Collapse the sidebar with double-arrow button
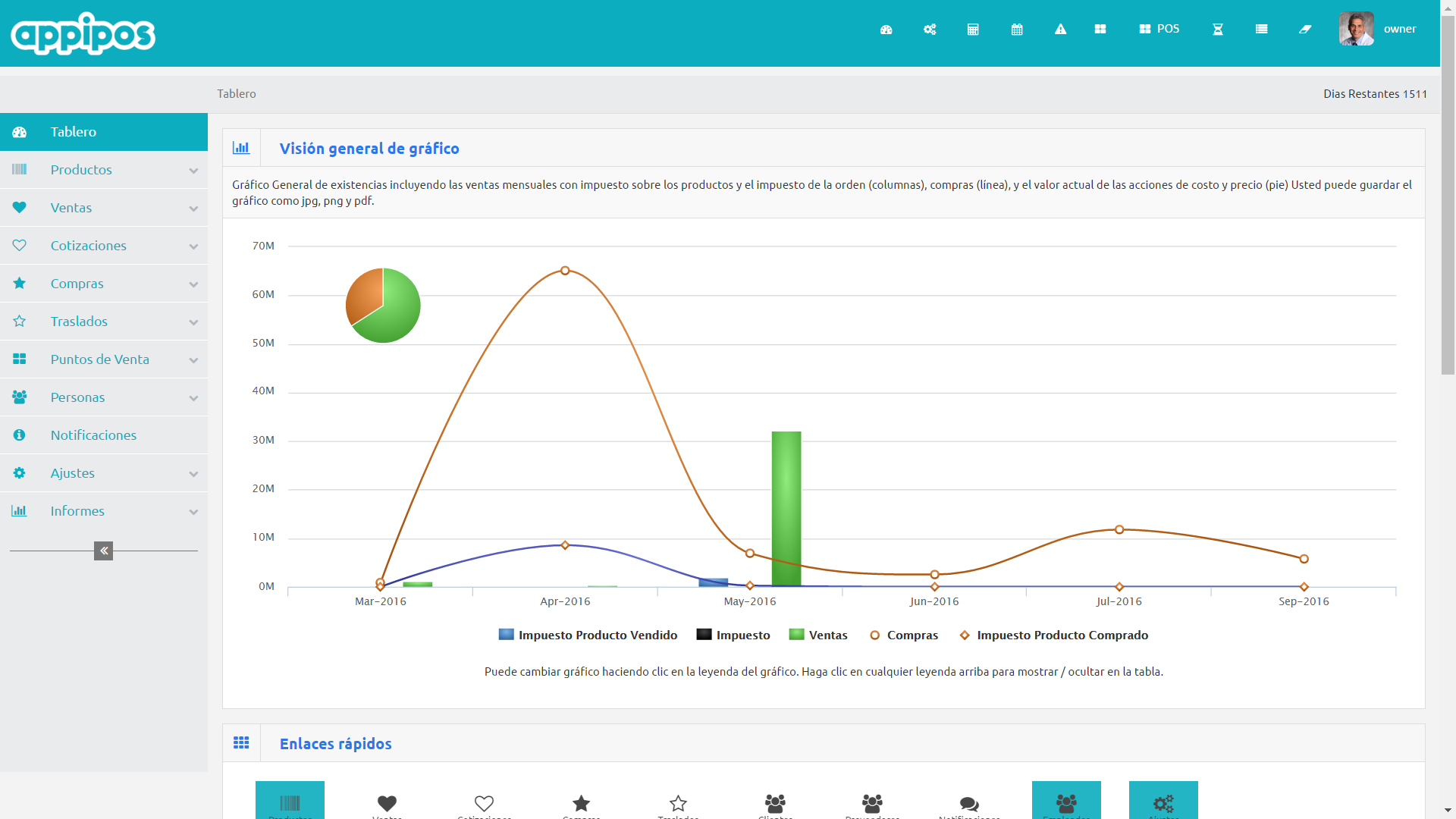 [x=103, y=551]
